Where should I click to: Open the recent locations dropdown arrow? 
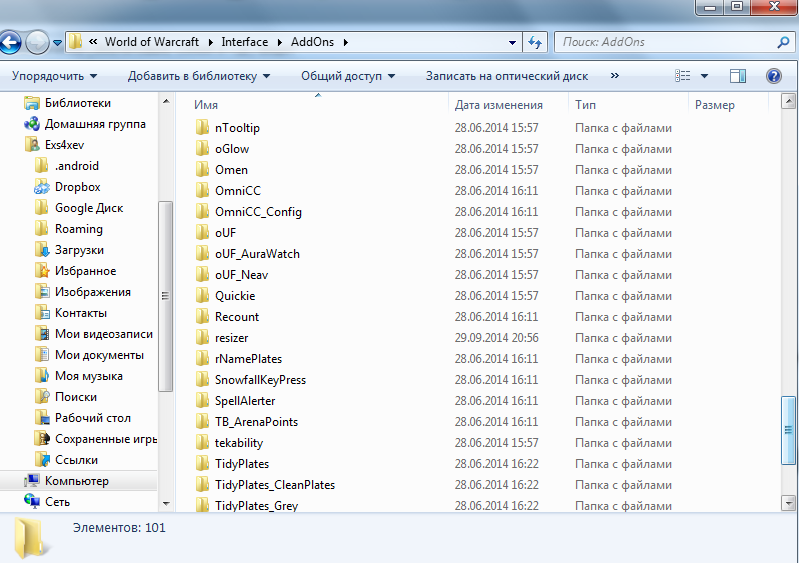click(58, 43)
